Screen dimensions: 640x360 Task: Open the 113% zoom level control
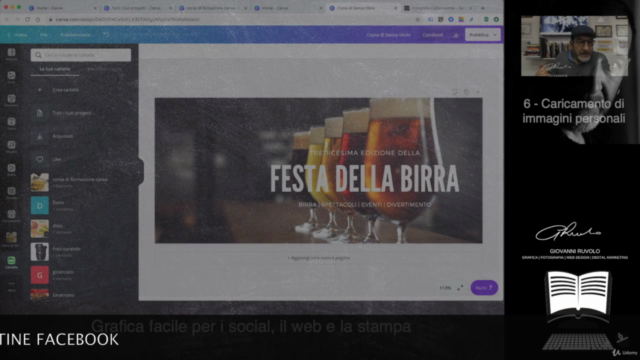[445, 288]
